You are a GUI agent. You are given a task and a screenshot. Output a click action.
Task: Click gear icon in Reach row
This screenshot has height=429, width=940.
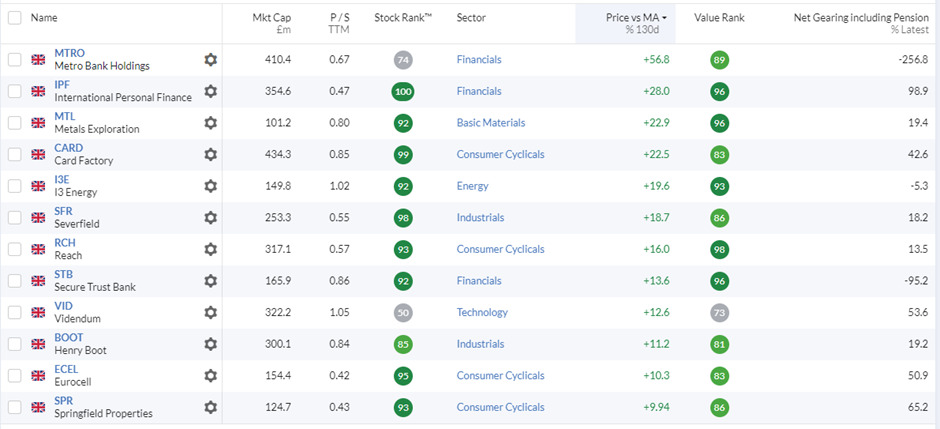point(210,249)
